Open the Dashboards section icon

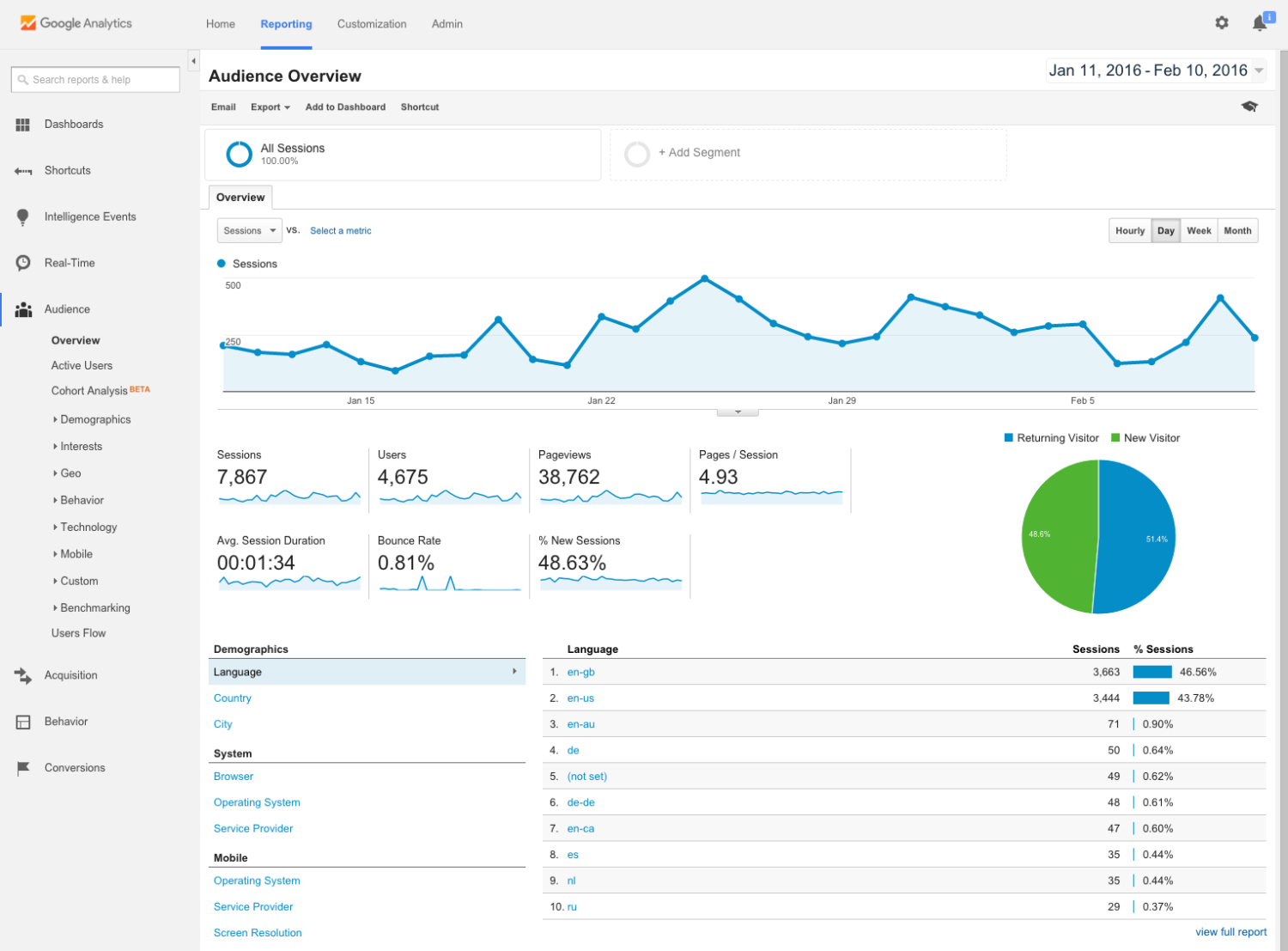23,124
